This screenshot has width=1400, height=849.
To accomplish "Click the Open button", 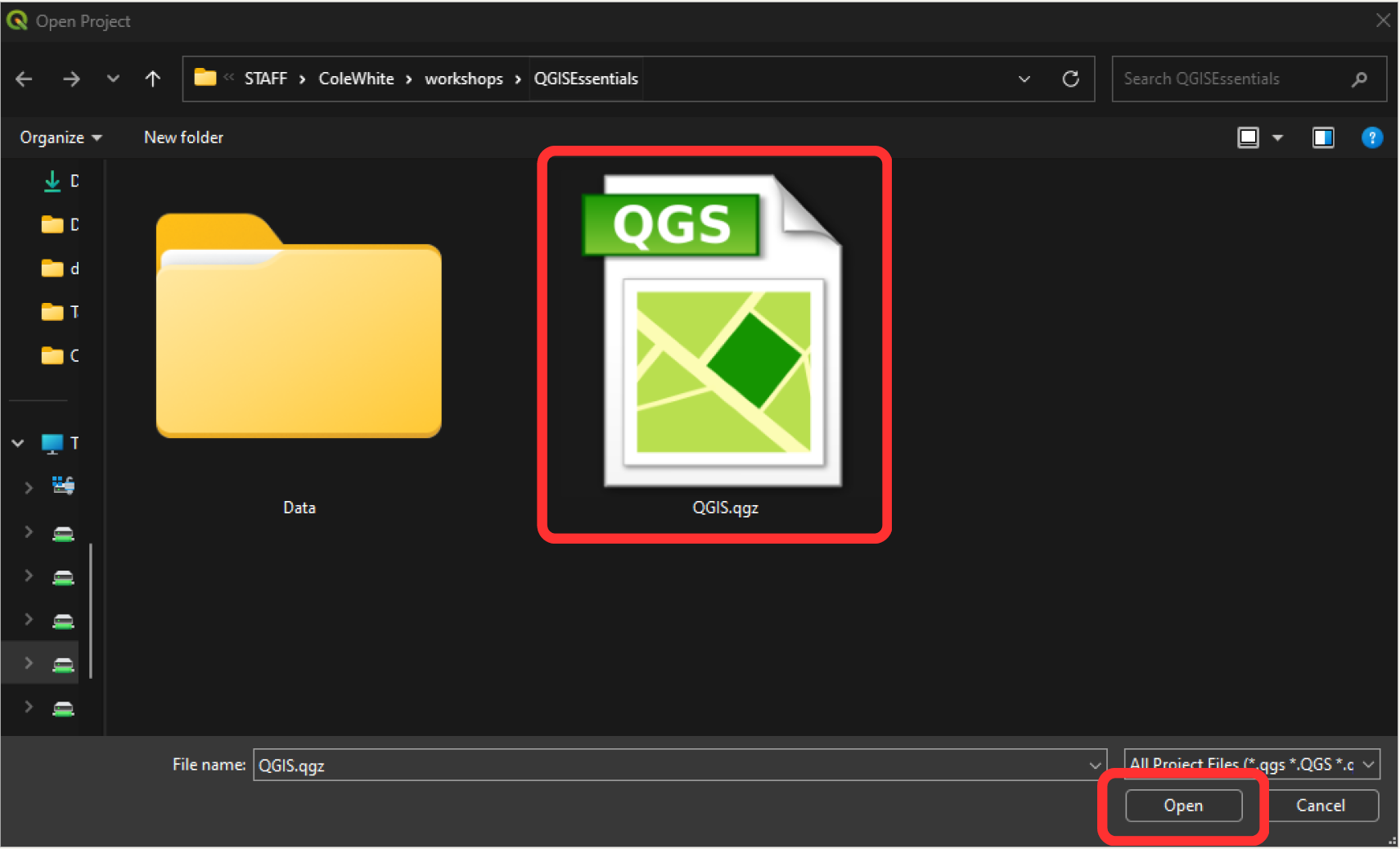I will pyautogui.click(x=1183, y=806).
